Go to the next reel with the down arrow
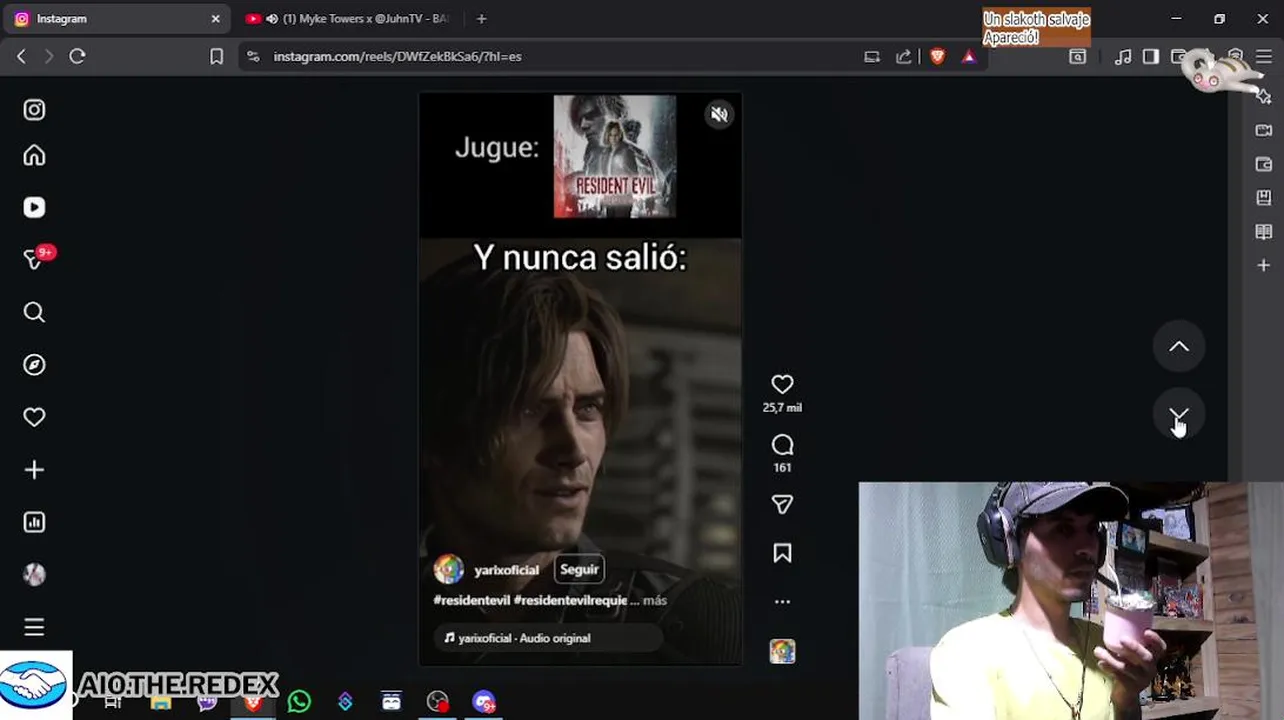This screenshot has height=720, width=1284. [1179, 416]
